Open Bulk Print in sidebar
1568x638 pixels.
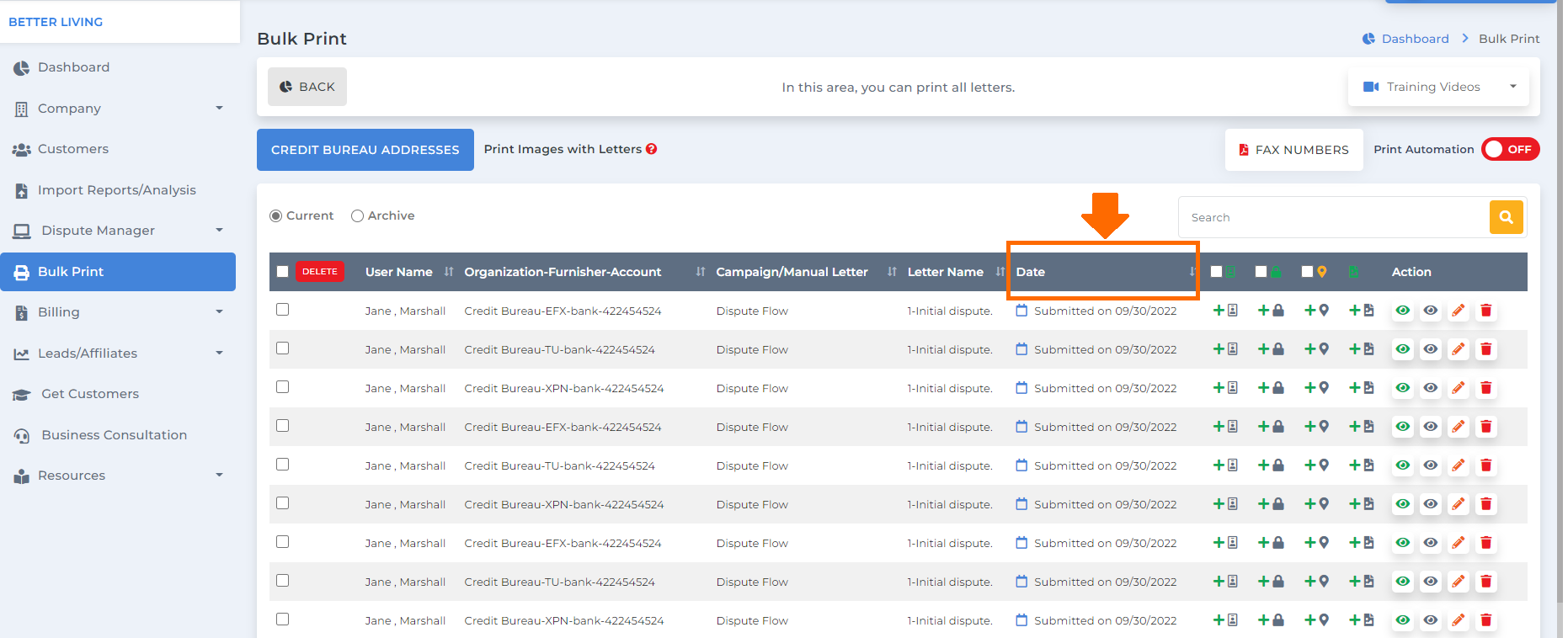118,272
